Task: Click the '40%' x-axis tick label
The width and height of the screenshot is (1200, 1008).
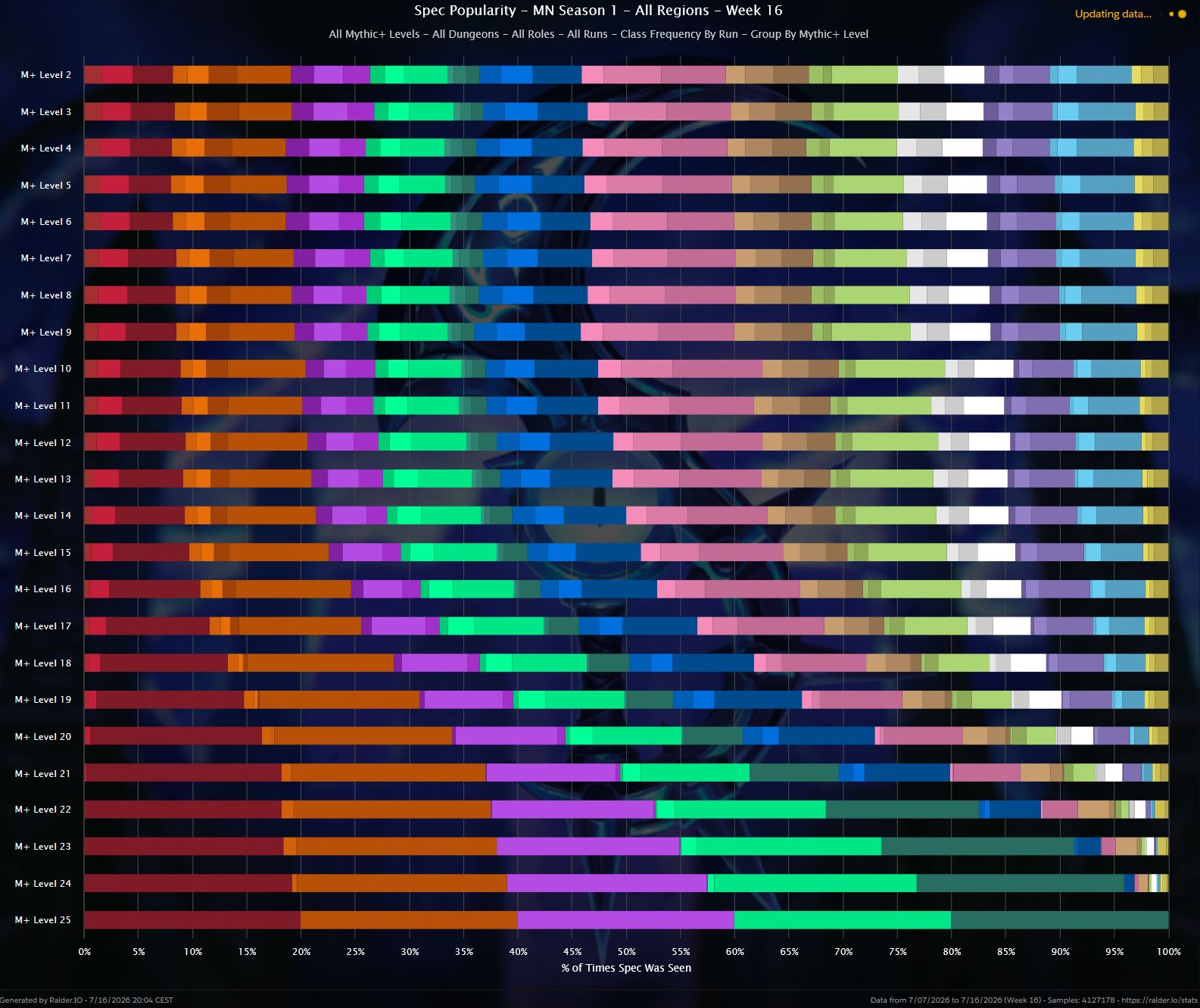Action: (518, 952)
